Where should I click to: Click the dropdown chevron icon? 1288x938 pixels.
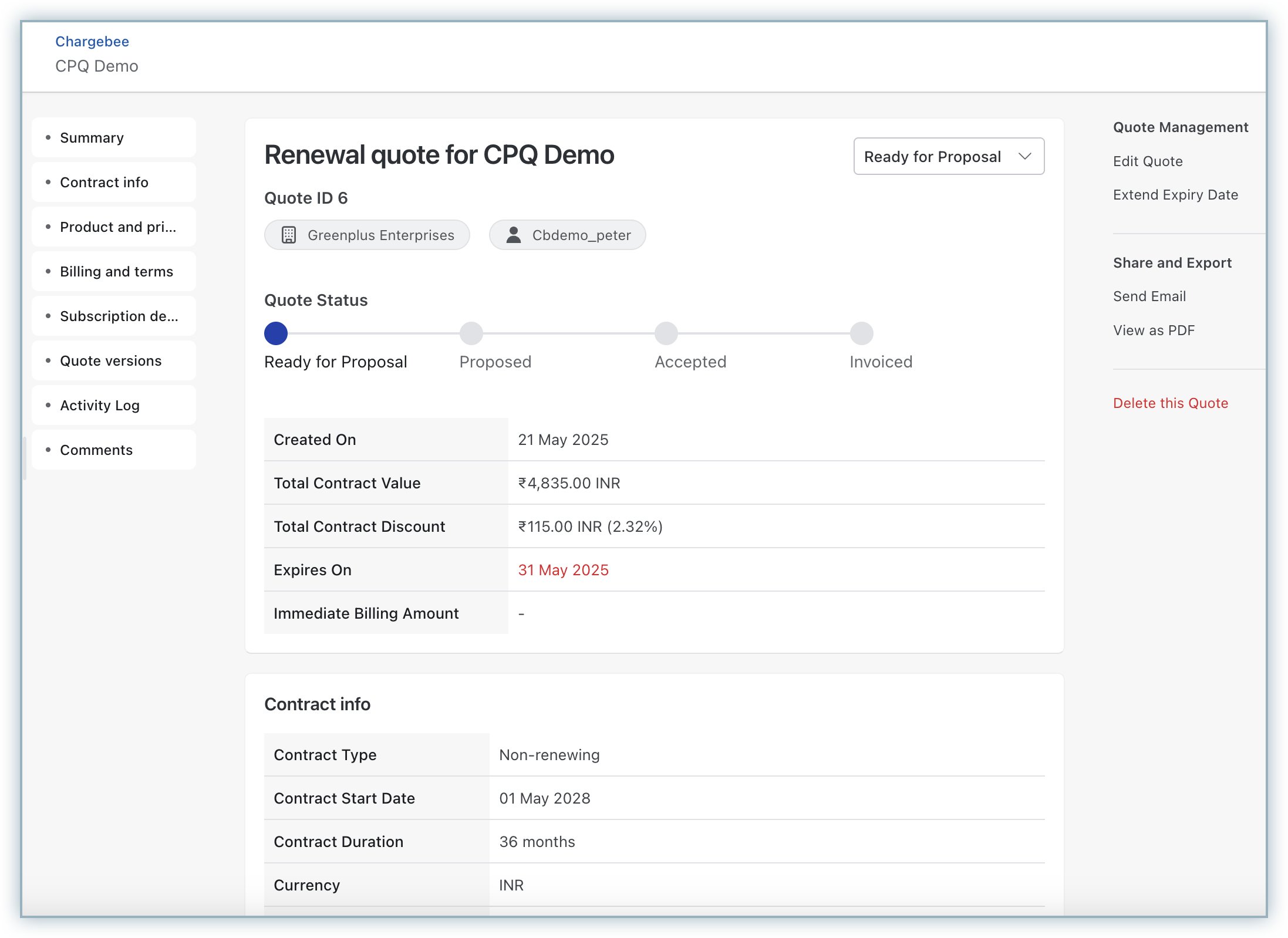[1025, 157]
